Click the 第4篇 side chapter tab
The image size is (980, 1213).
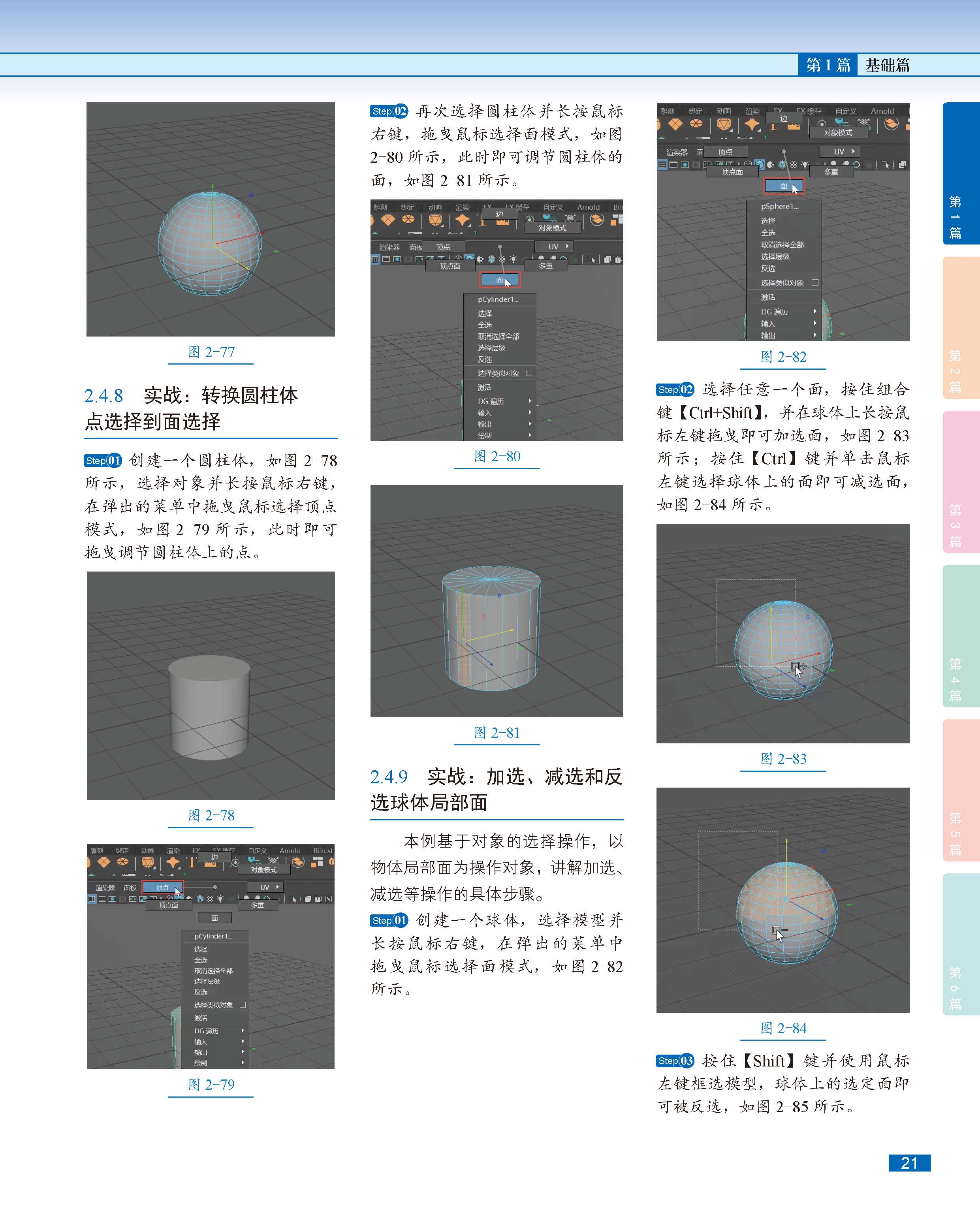(x=961, y=636)
